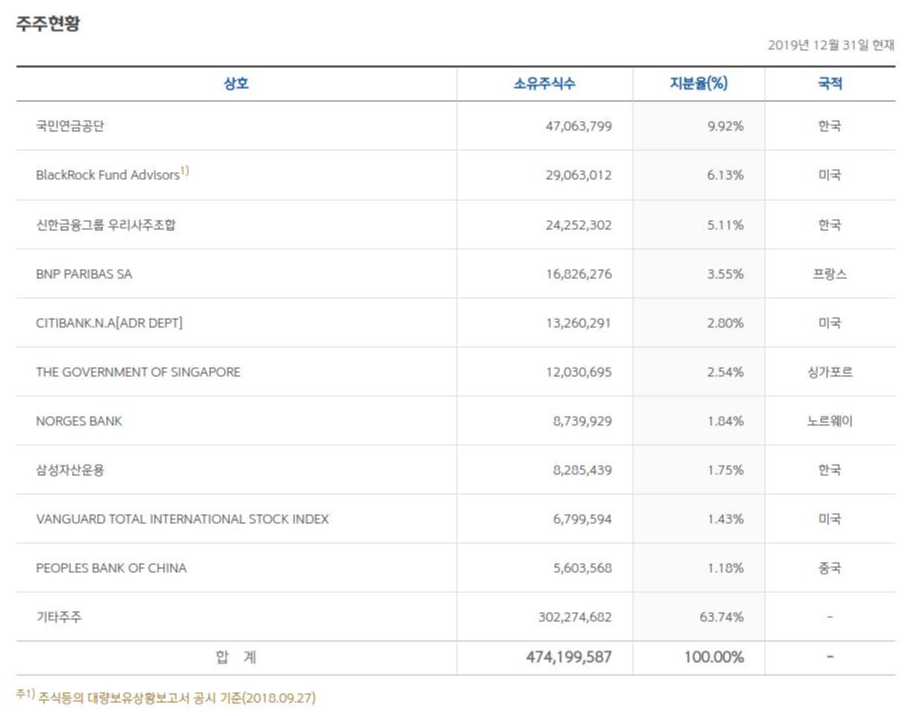This screenshot has height=716, width=915.
Task: Select BlackRock Fund Advisors name
Action: click(x=108, y=175)
